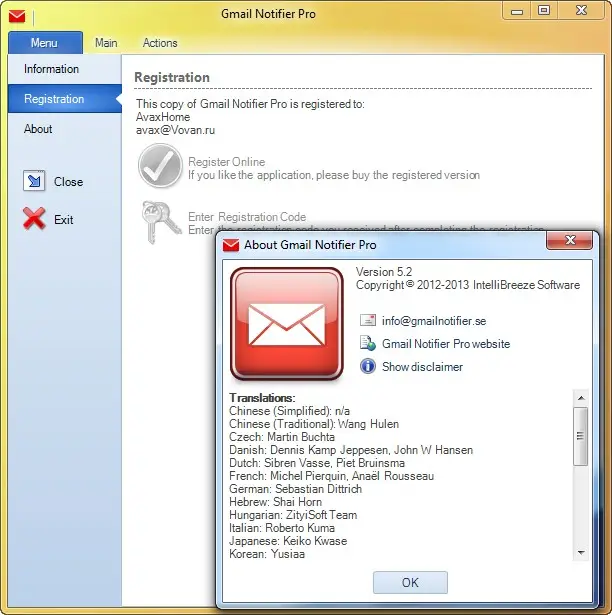612x615 pixels.
Task: Click the envelope icon in About dialog title
Action: [231, 245]
